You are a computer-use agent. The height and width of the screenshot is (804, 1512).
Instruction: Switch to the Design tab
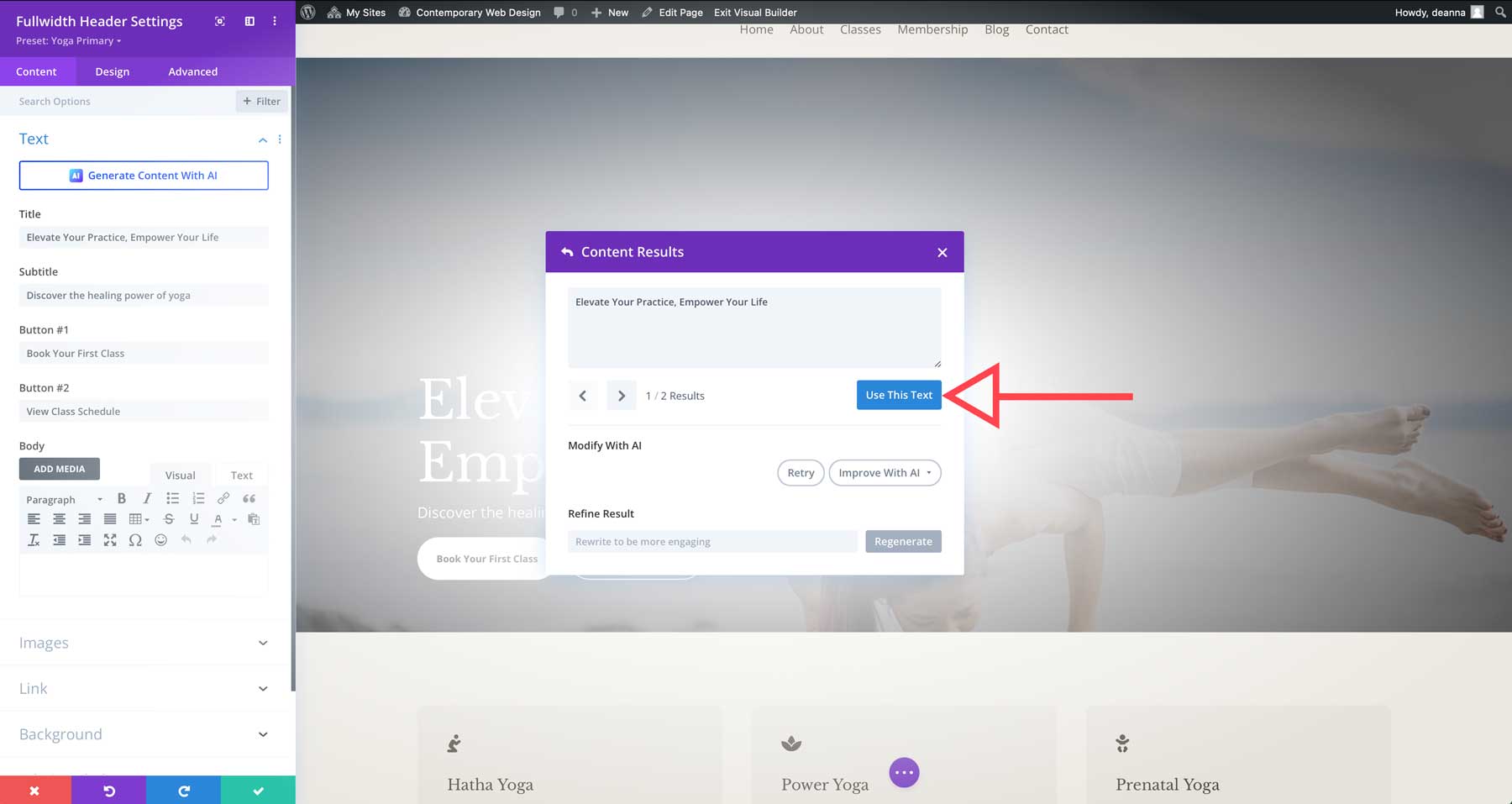(x=112, y=71)
